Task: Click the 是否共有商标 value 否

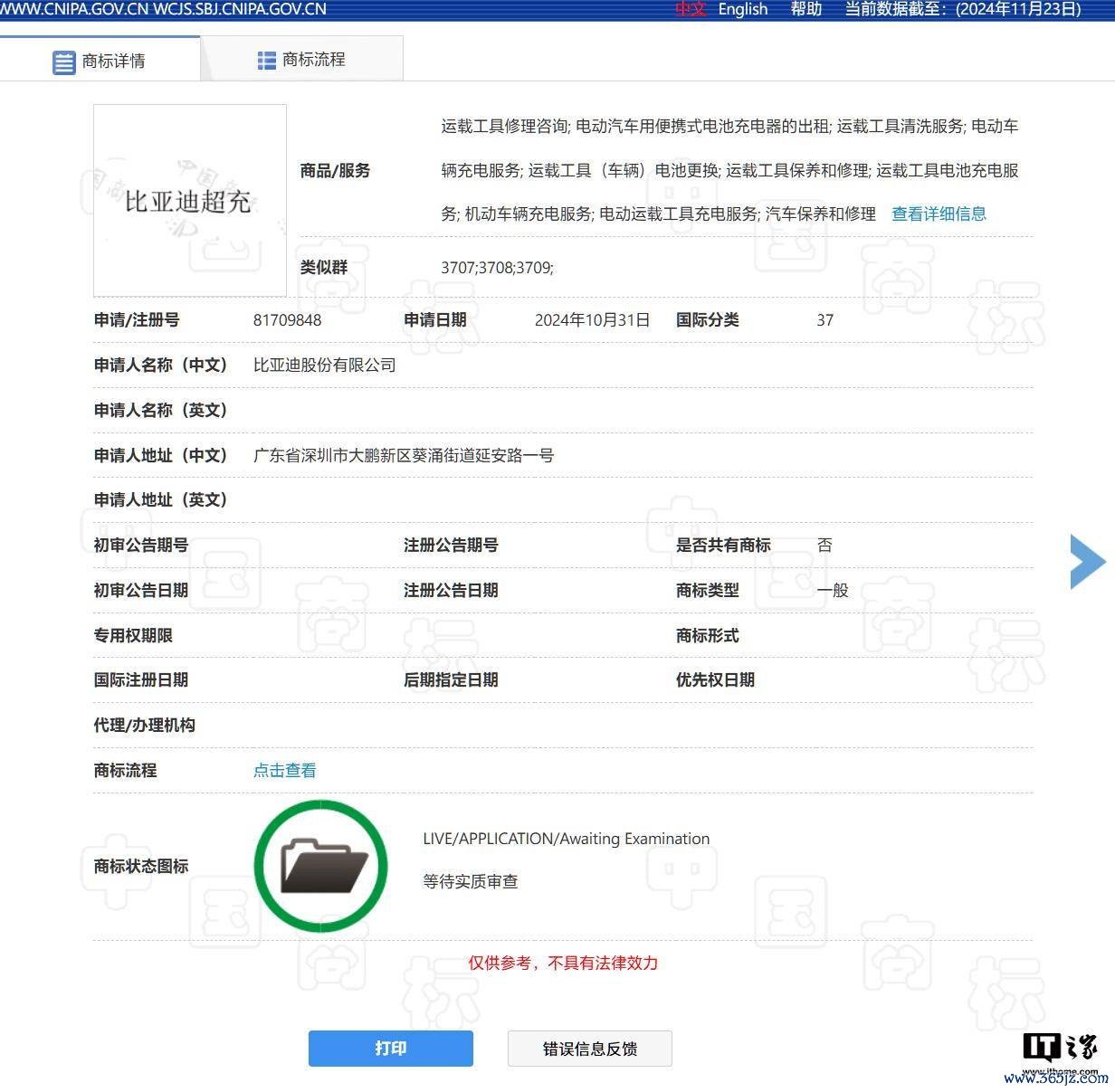Action: (x=824, y=546)
